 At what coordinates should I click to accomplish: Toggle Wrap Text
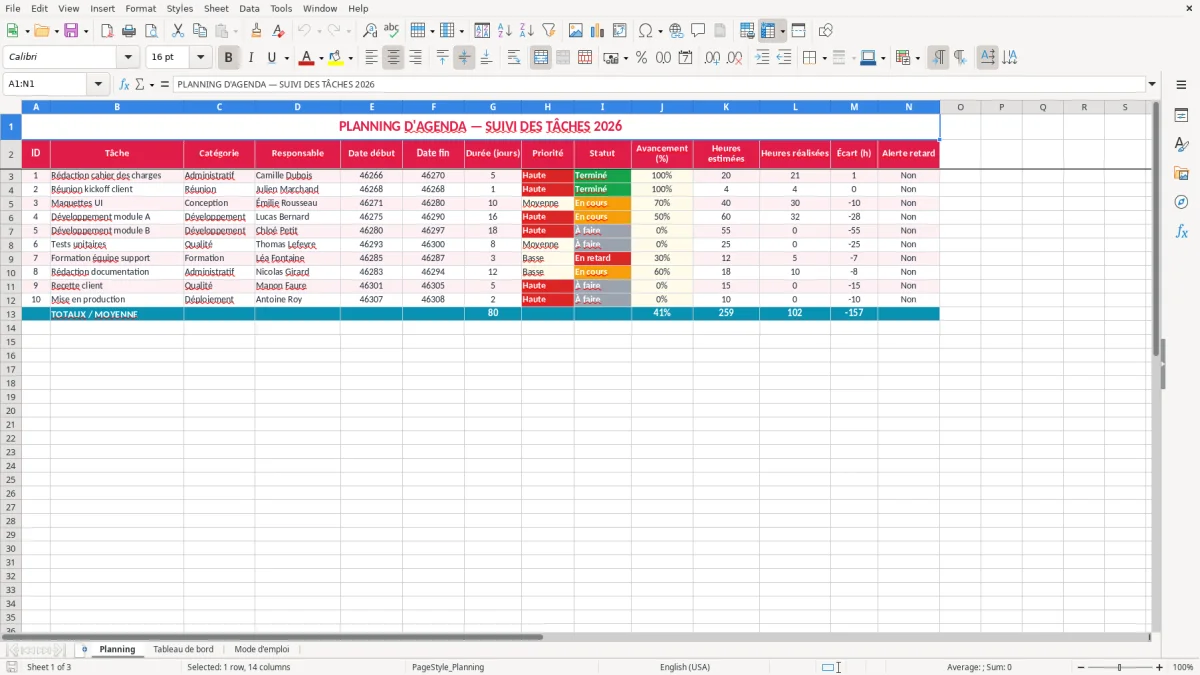tap(514, 58)
